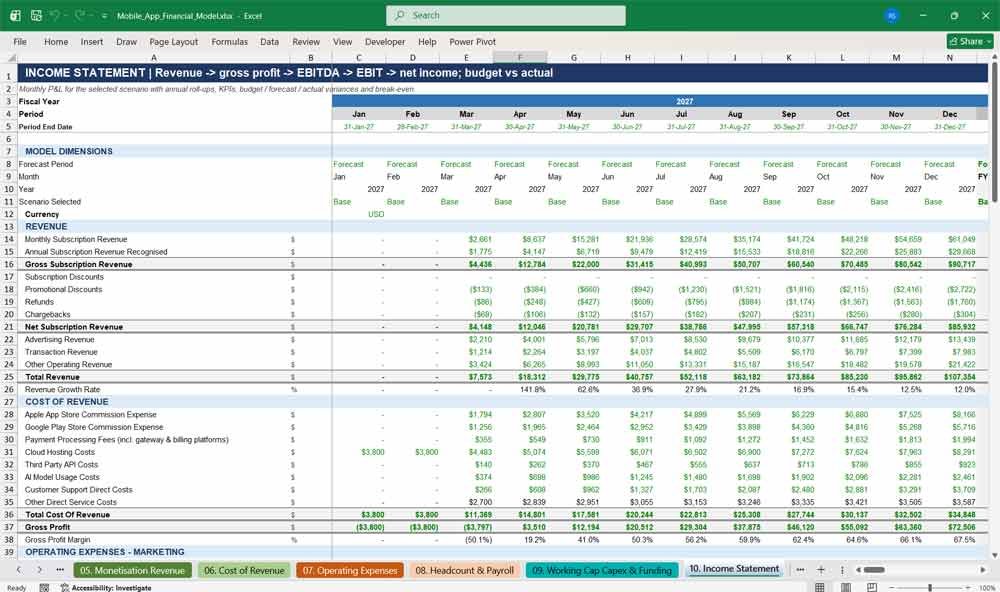Click the vertical scroll down arrow
Image resolution: width=1000 pixels, height=592 pixels.
(994, 556)
